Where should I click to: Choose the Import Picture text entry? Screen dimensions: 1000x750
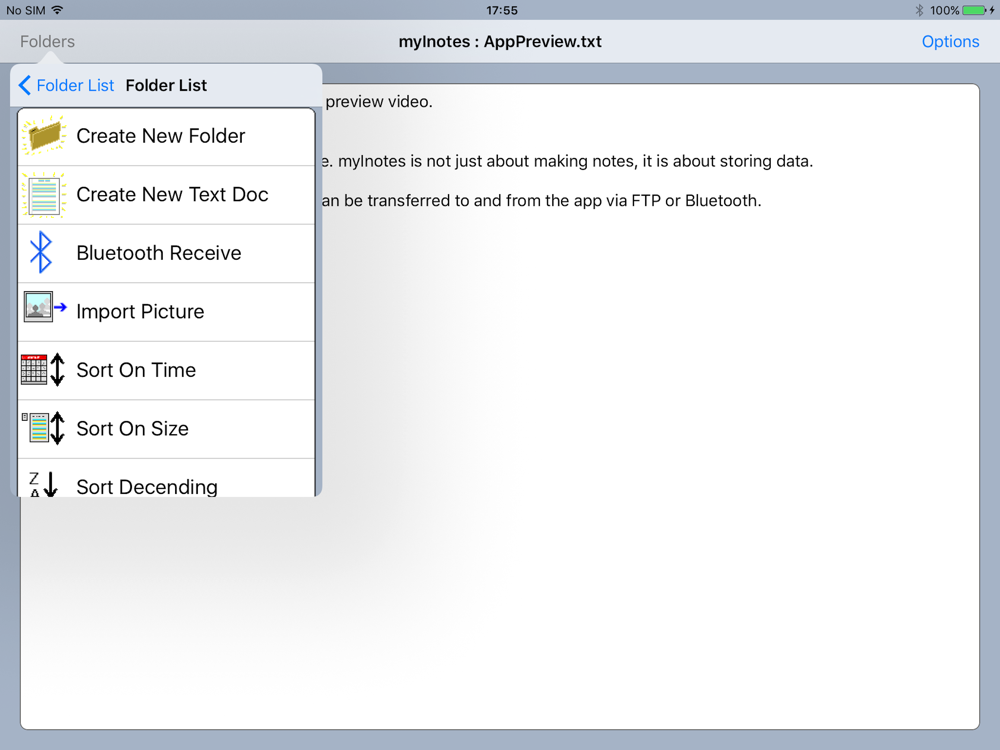pyautogui.click(x=140, y=312)
